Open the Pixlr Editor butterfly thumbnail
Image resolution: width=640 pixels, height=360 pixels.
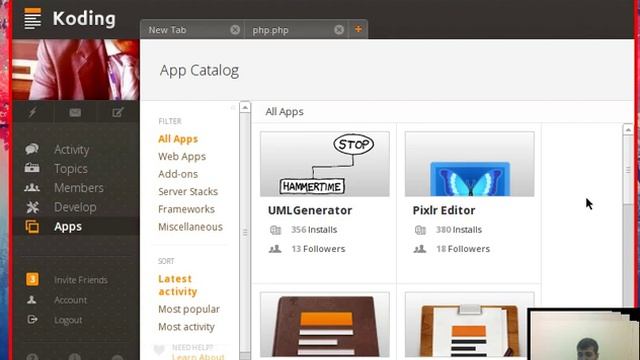click(x=469, y=164)
